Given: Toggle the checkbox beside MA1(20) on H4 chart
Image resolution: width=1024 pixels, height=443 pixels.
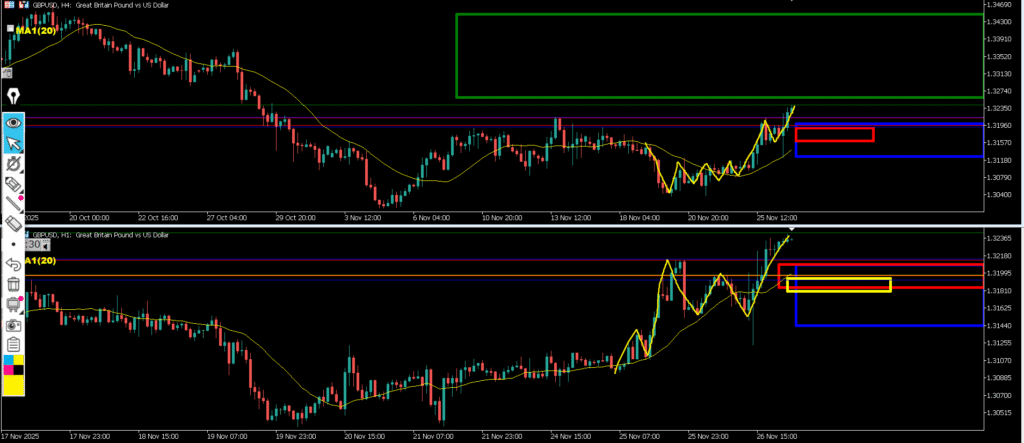Looking at the screenshot, I should [x=10, y=28].
